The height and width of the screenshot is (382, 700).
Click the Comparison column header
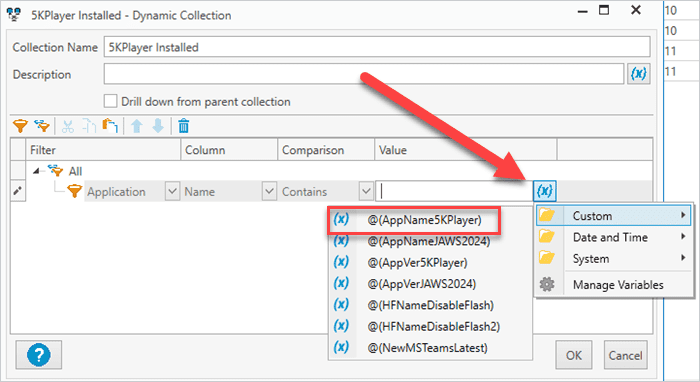coord(326,149)
